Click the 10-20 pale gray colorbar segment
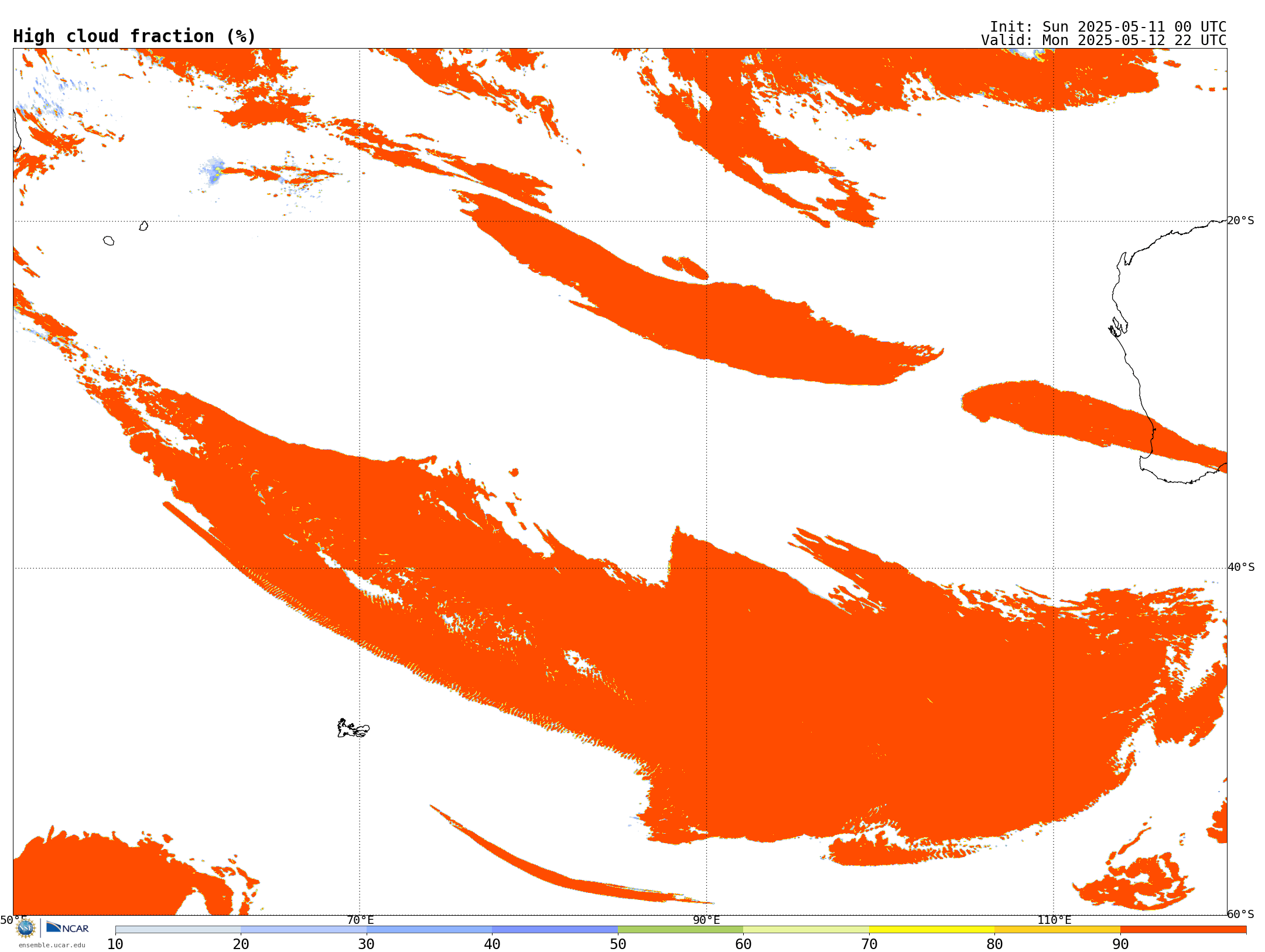 178,930
